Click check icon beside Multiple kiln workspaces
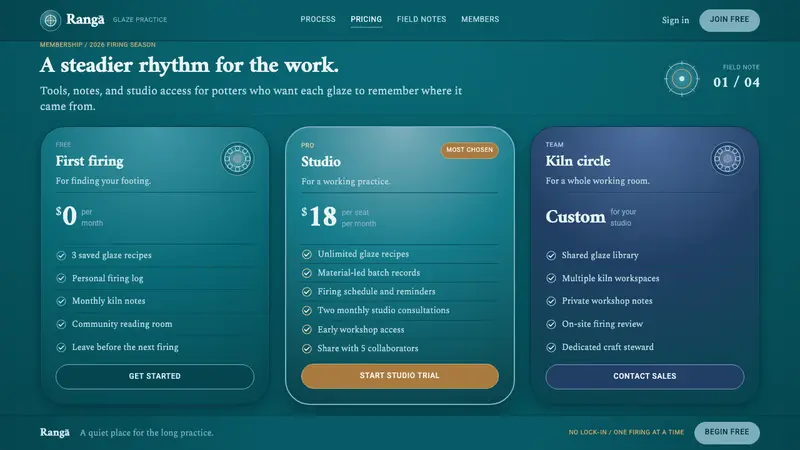Image resolution: width=800 pixels, height=450 pixels. coord(551,278)
